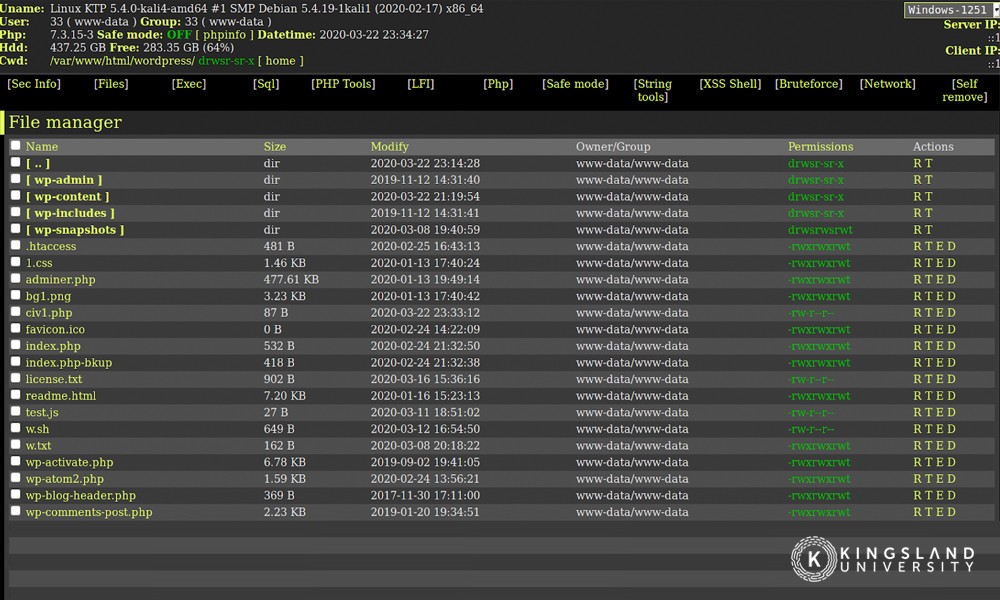The width and height of the screenshot is (1000, 600).
Task: Open the Files menu
Action: coord(111,84)
